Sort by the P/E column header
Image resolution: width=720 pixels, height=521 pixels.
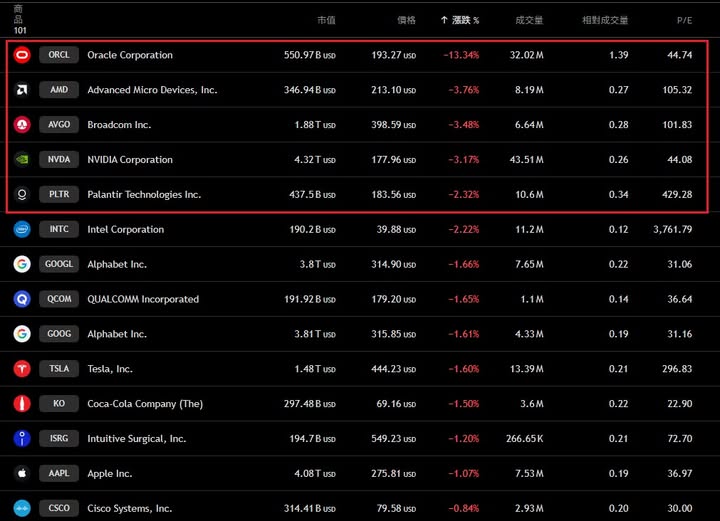(684, 20)
